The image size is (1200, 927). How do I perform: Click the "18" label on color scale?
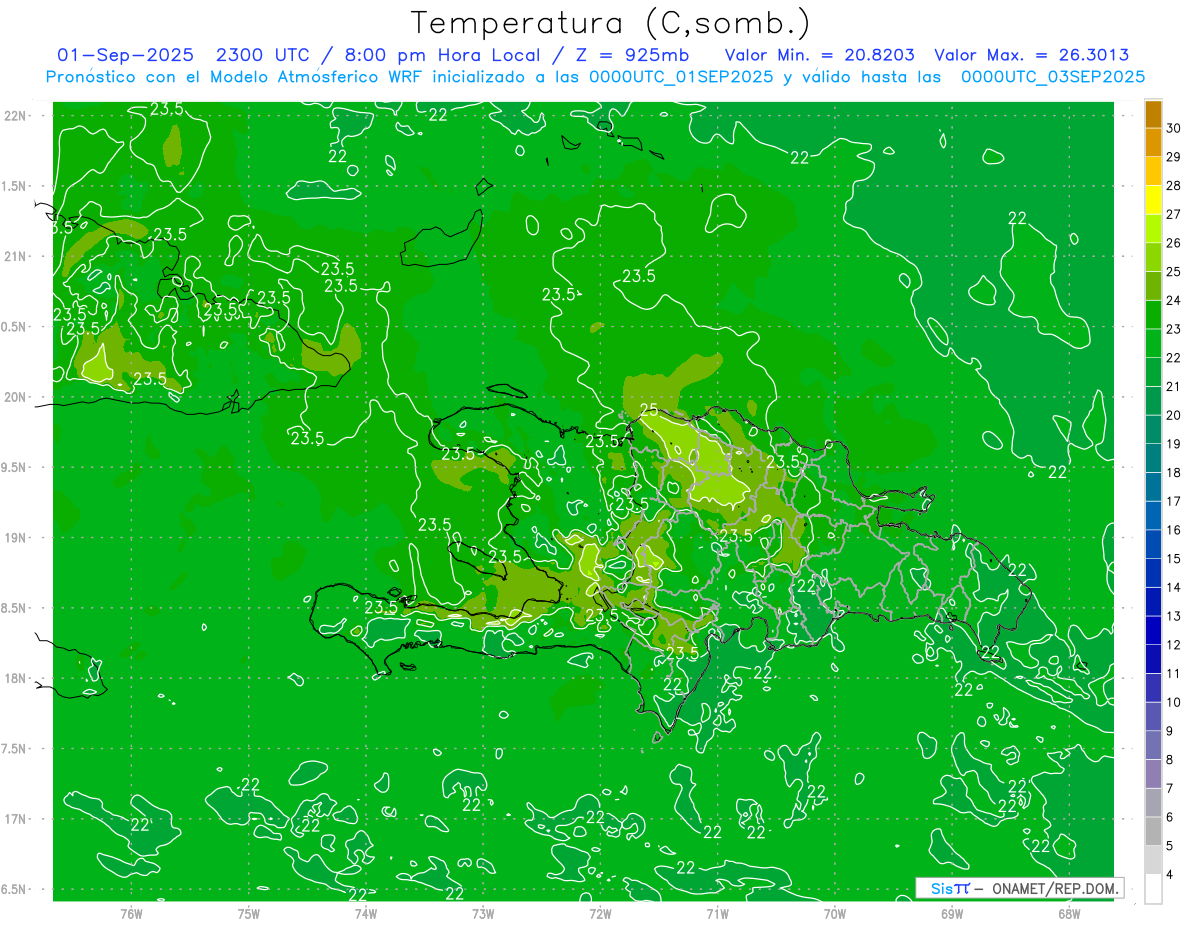(1174, 472)
